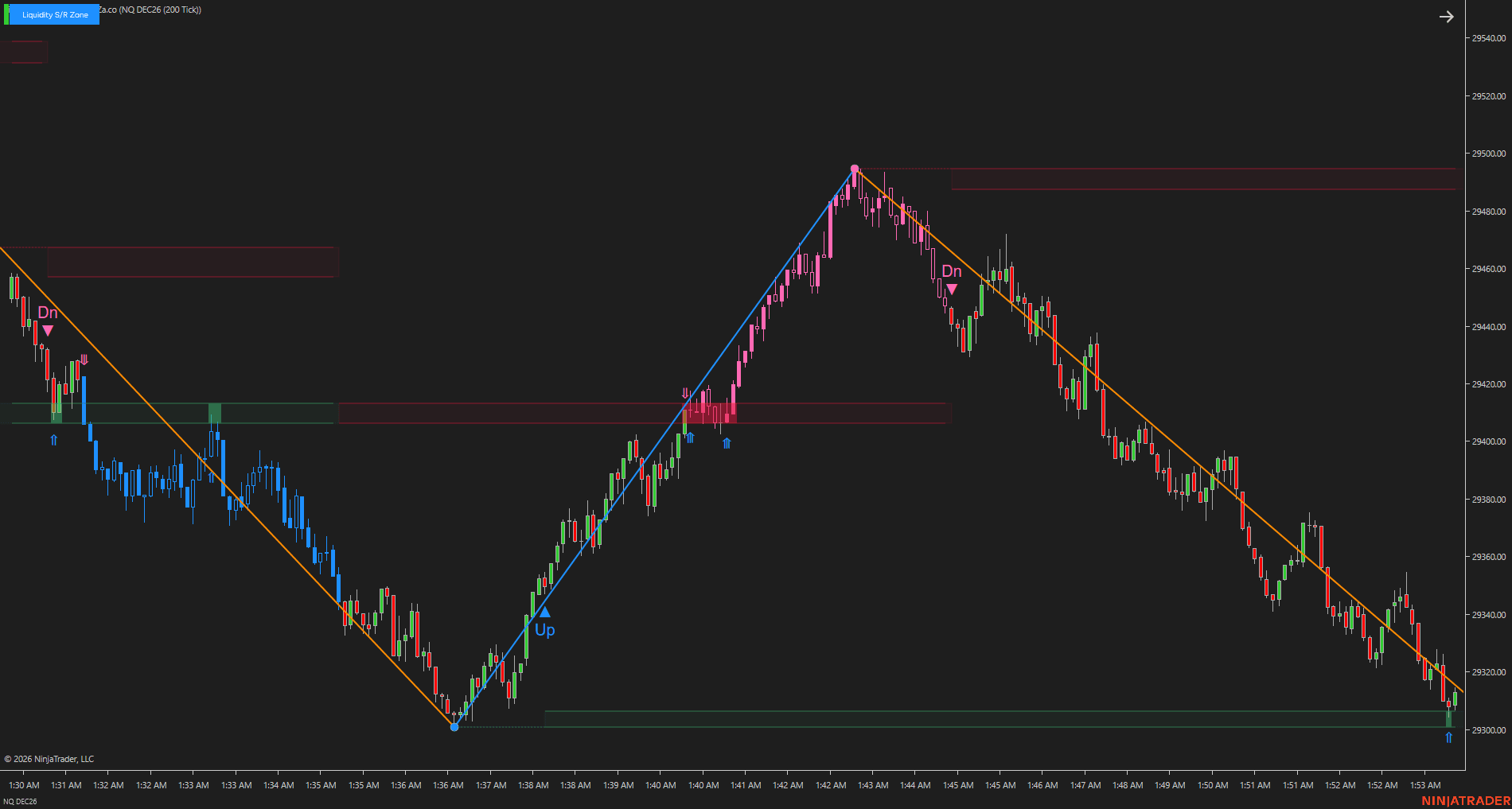Click the 29300.00 price axis label

point(1488,730)
